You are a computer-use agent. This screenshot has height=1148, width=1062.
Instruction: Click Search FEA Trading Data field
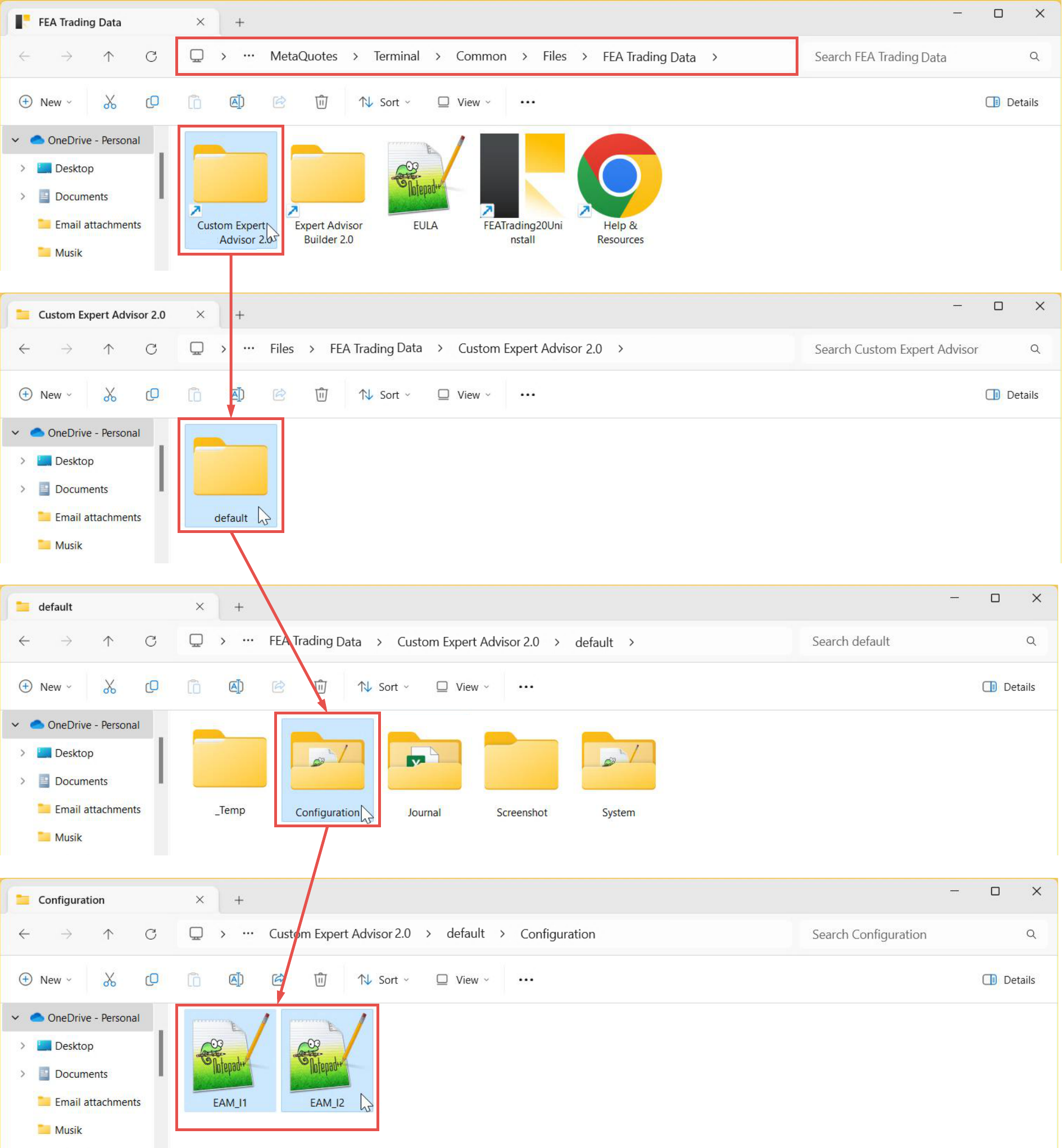click(927, 56)
